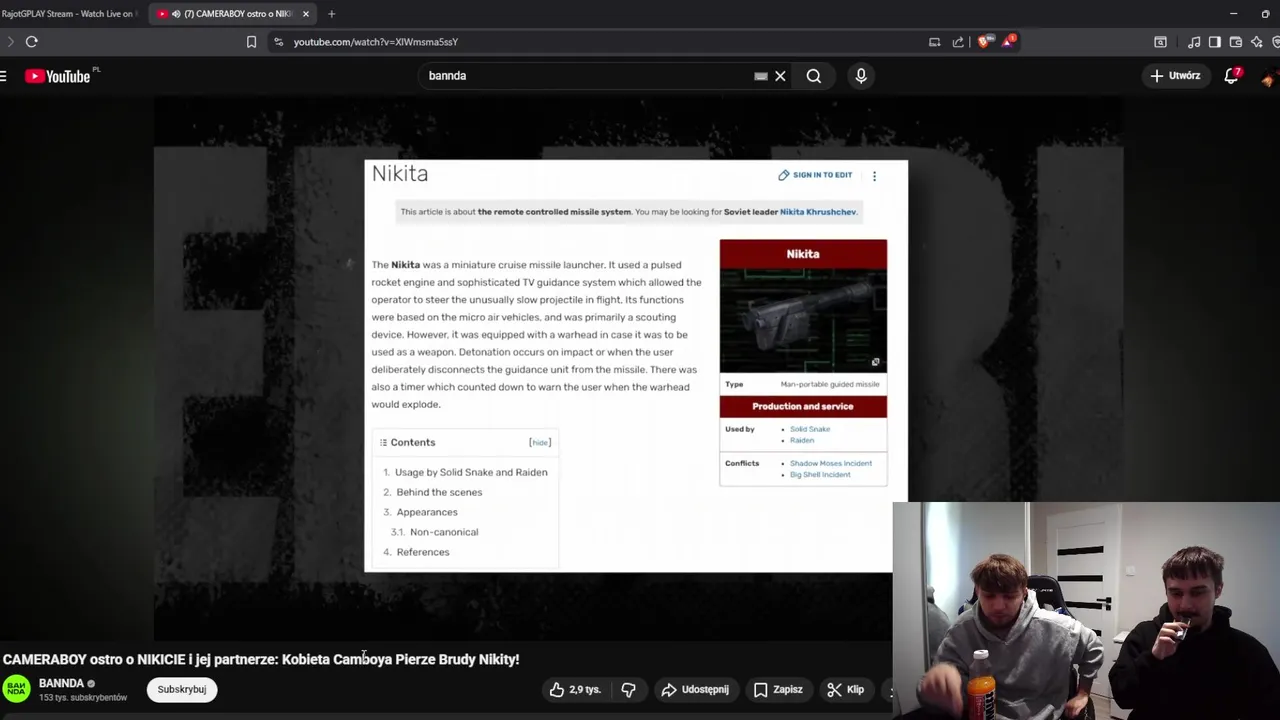This screenshot has width=1280, height=720.
Task: Go forward in browser history
Action: (10, 42)
